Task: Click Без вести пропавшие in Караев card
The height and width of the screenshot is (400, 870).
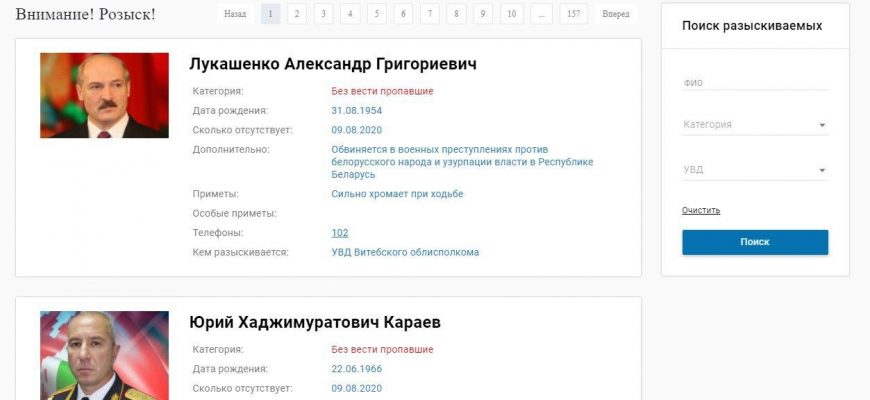Action: [382, 350]
